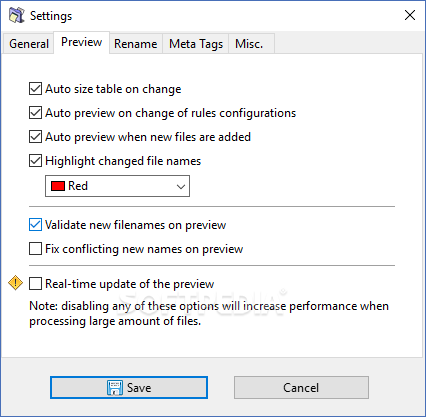
Task: Toggle Auto size table on change
Action: coord(35,89)
